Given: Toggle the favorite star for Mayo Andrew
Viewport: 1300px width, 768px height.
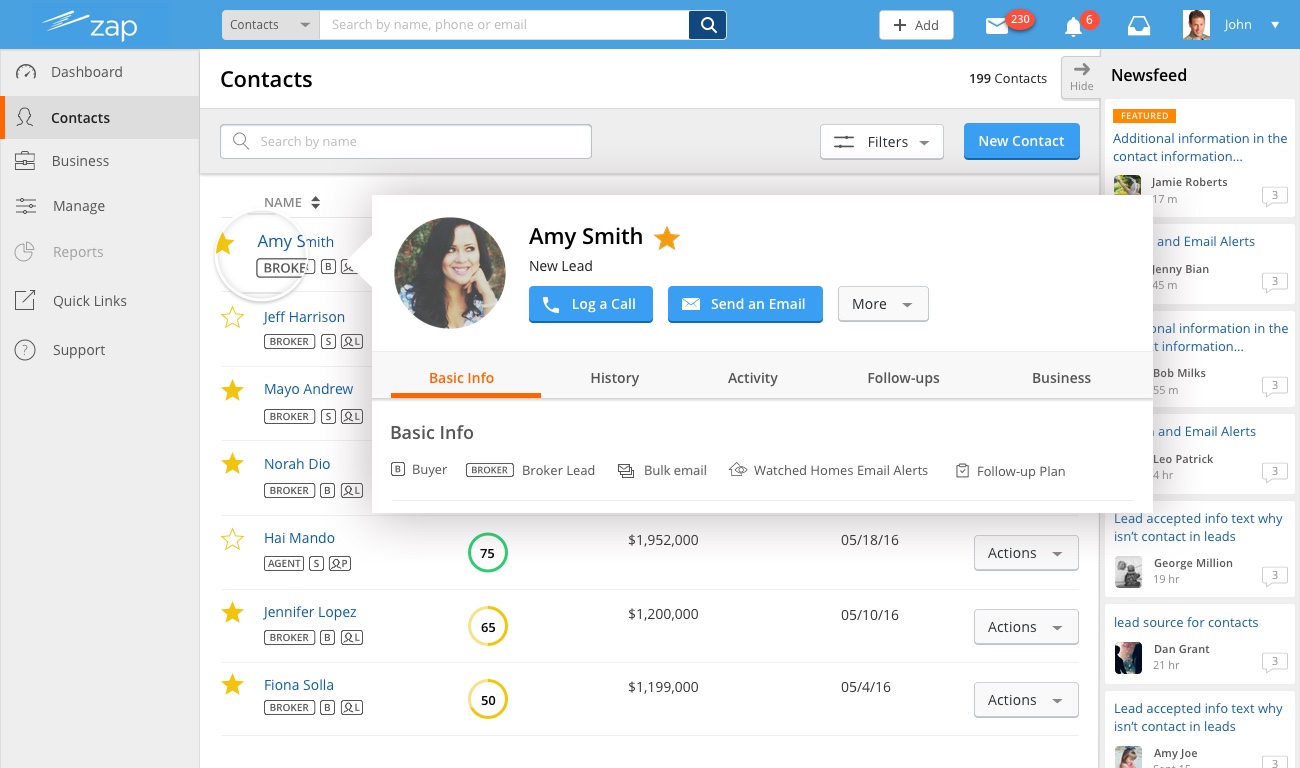Looking at the screenshot, I should [232, 390].
